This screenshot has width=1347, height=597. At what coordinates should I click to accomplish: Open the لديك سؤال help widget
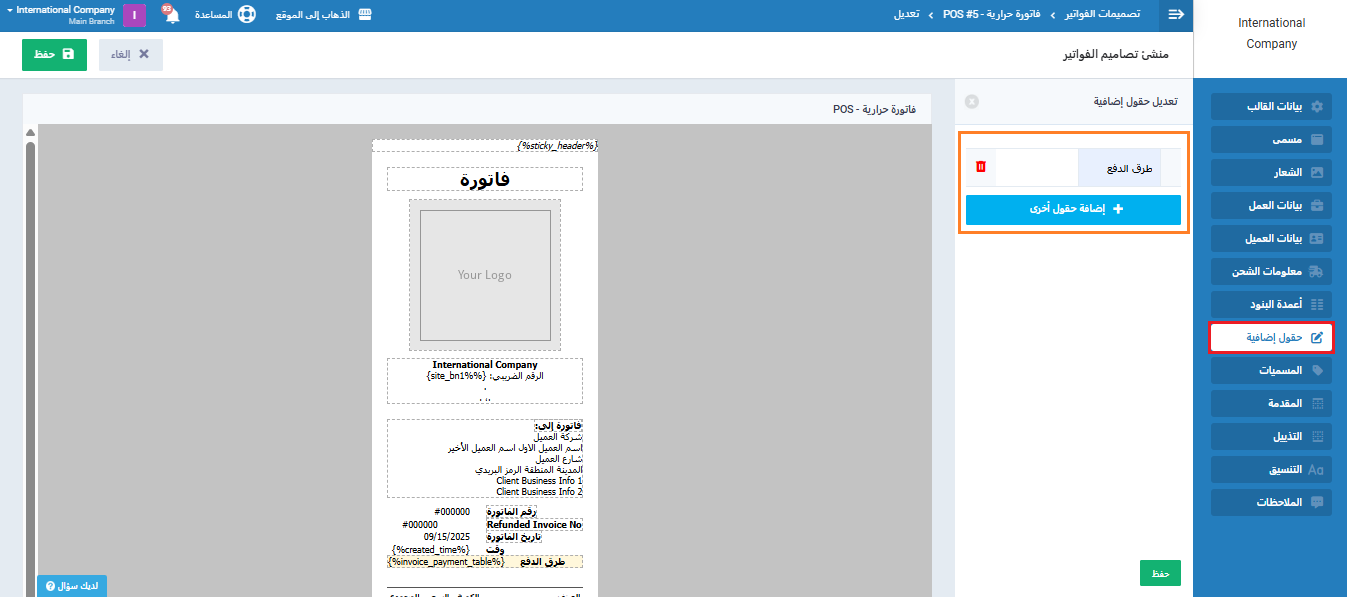point(72,586)
